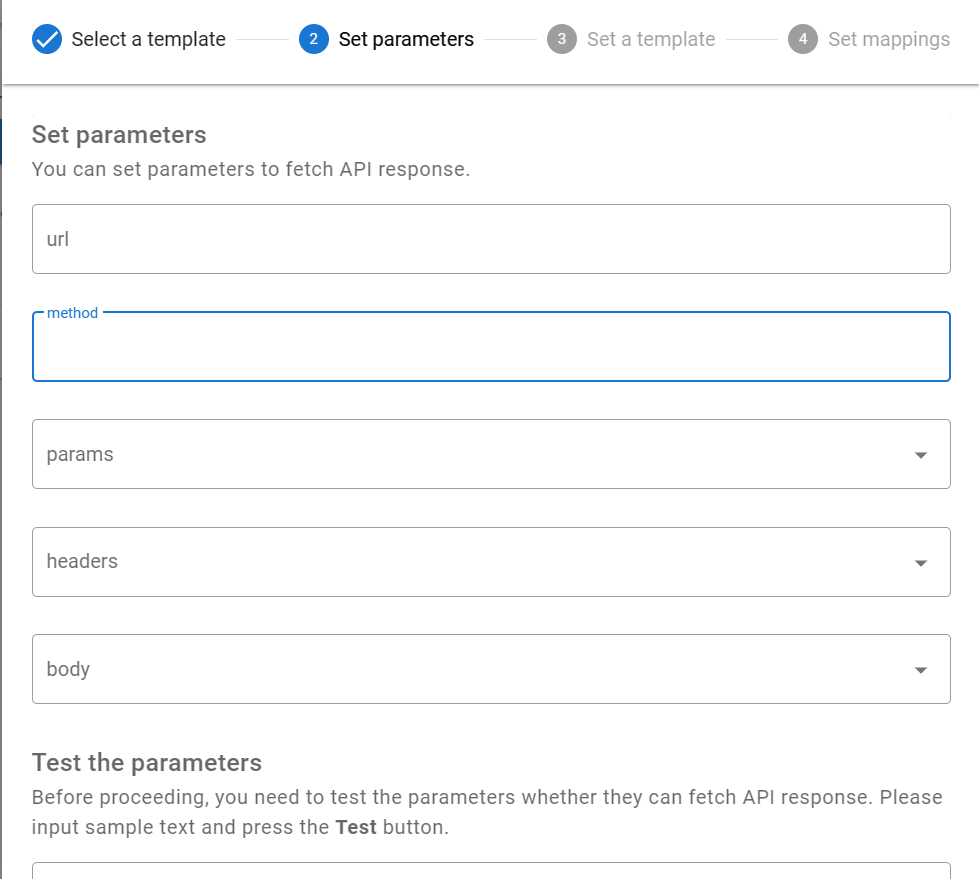This screenshot has height=879, width=979.
Task: Click the step 3 circle icon
Action: 561,39
